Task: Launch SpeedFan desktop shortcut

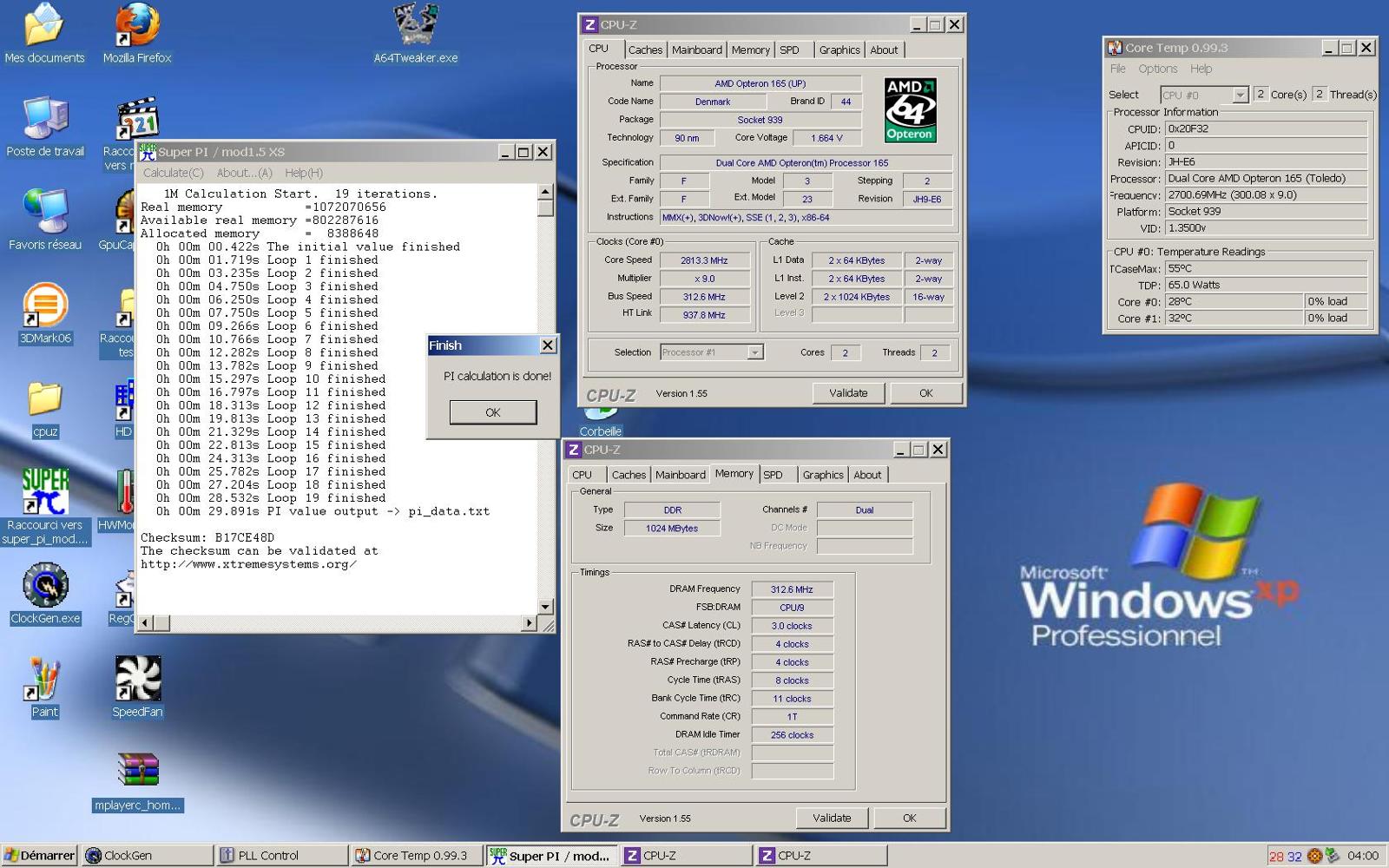Action: pyautogui.click(x=137, y=687)
